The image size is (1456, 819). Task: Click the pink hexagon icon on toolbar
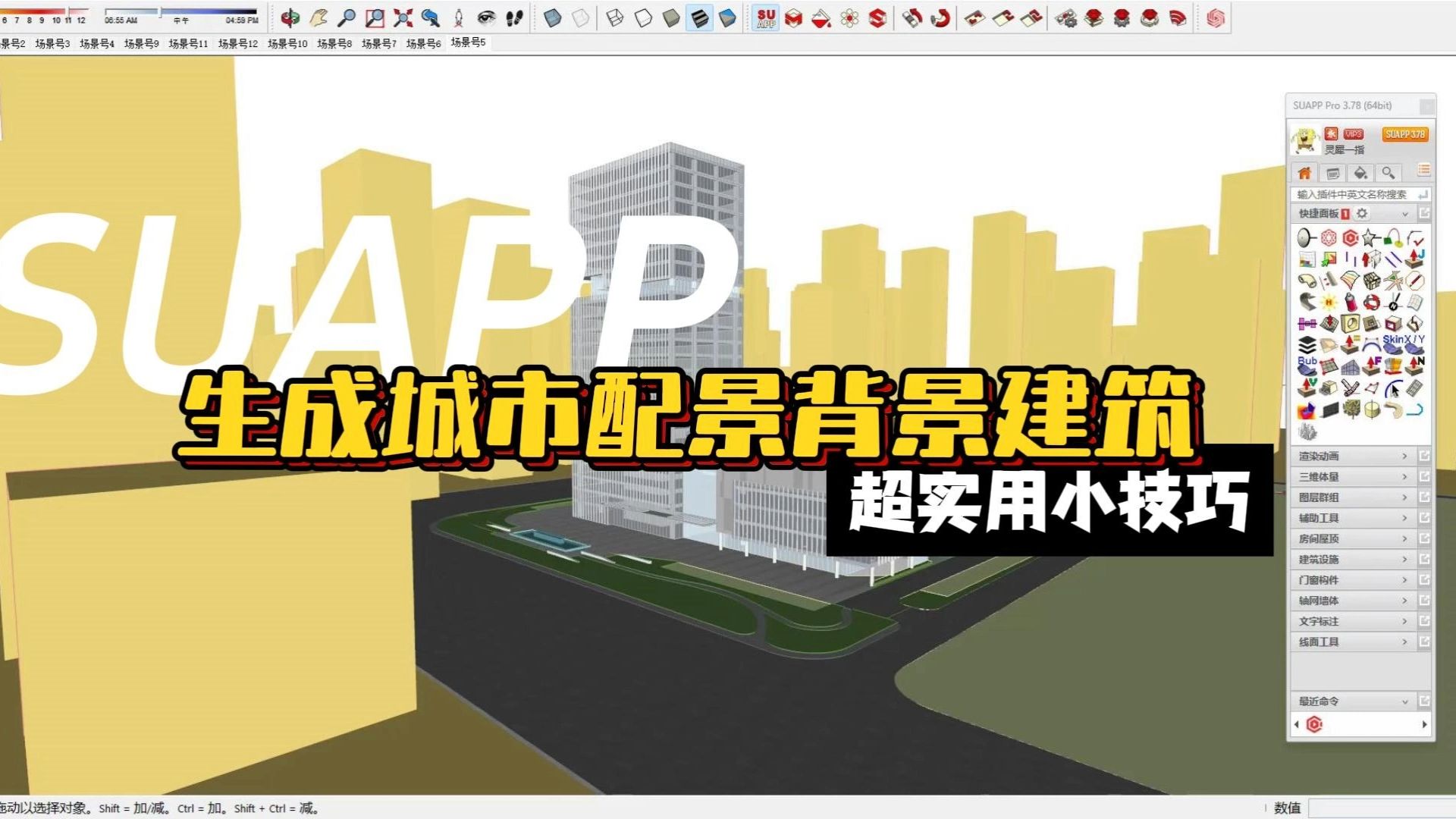click(1216, 18)
